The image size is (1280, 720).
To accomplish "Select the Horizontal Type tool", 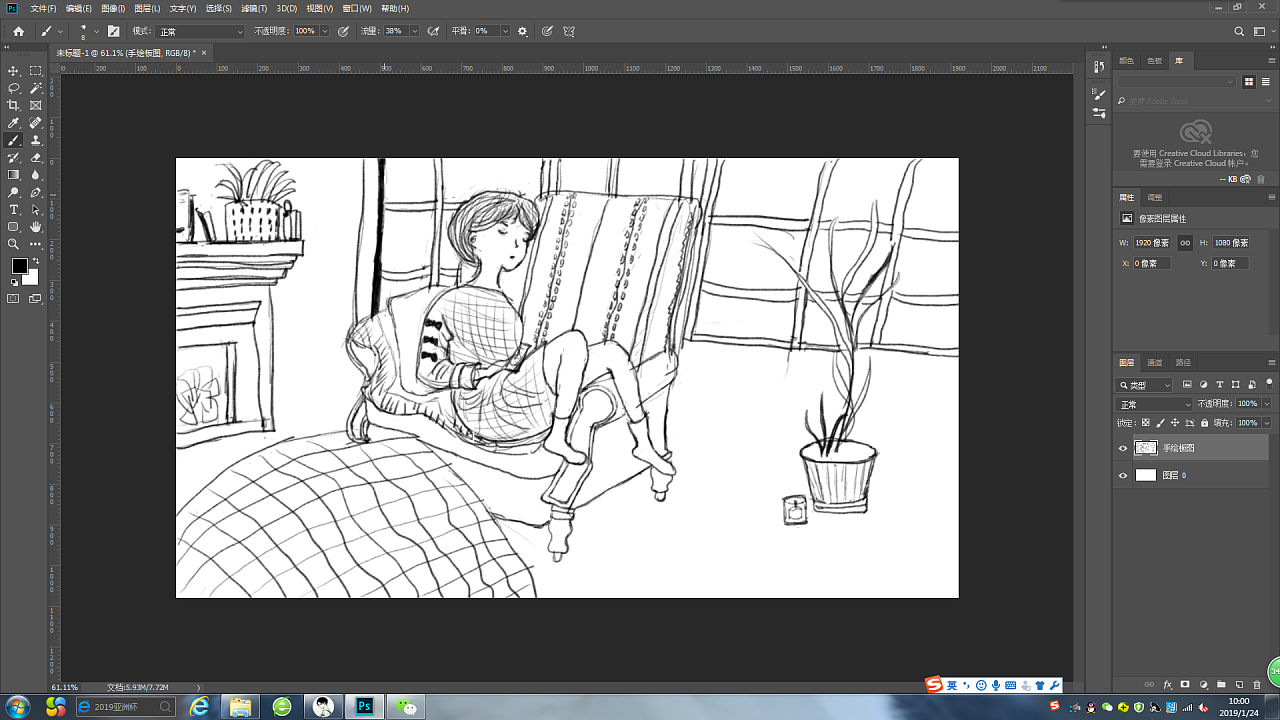I will click(x=14, y=209).
